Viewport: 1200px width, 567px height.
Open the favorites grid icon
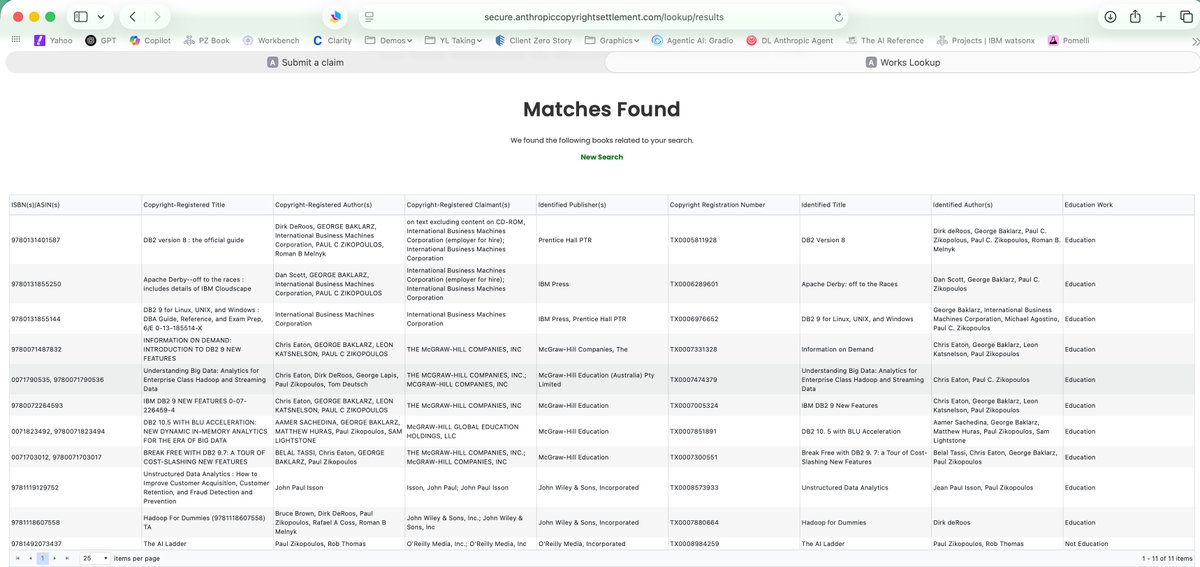point(15,40)
